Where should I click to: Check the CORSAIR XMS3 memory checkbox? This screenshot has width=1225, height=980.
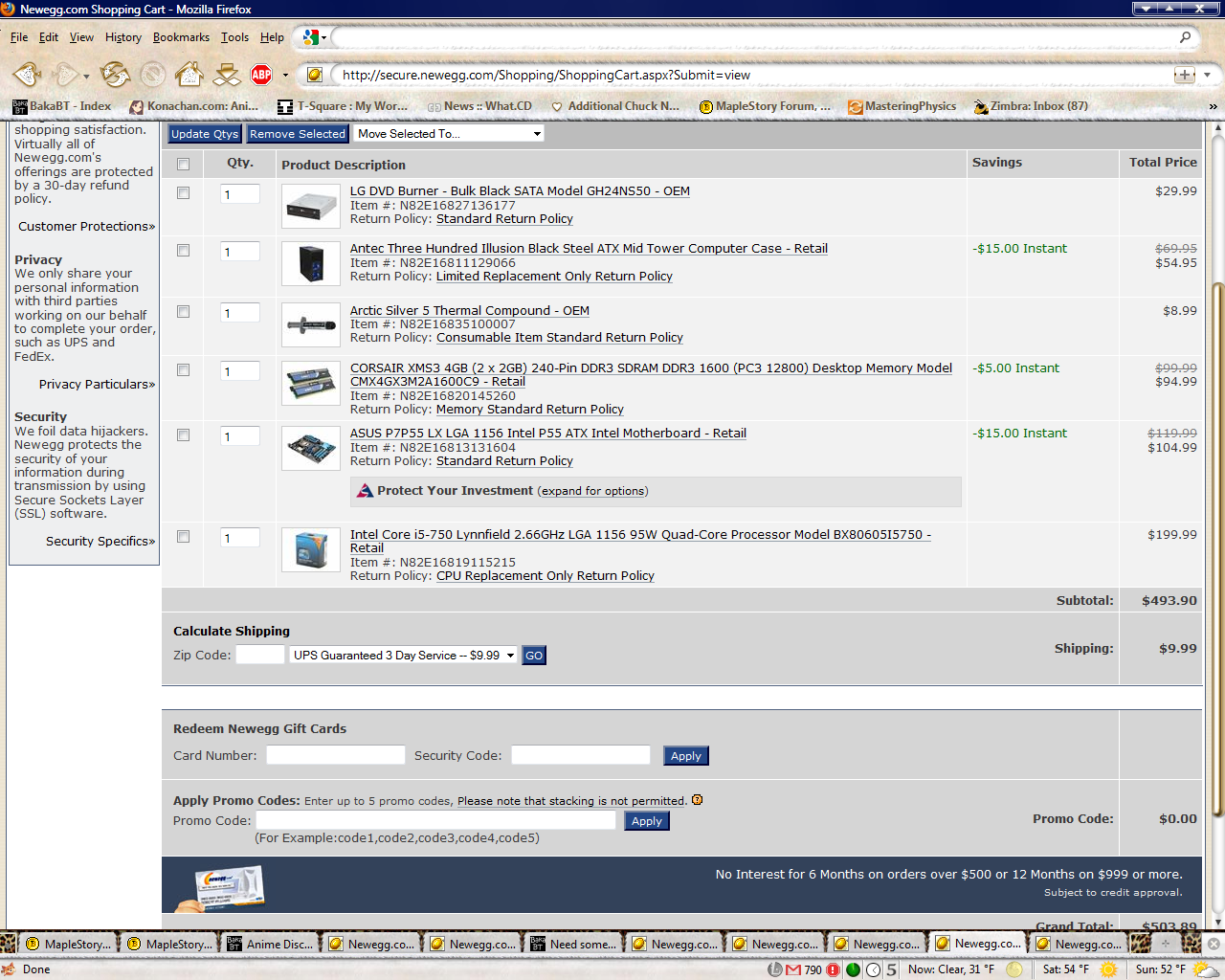[183, 370]
